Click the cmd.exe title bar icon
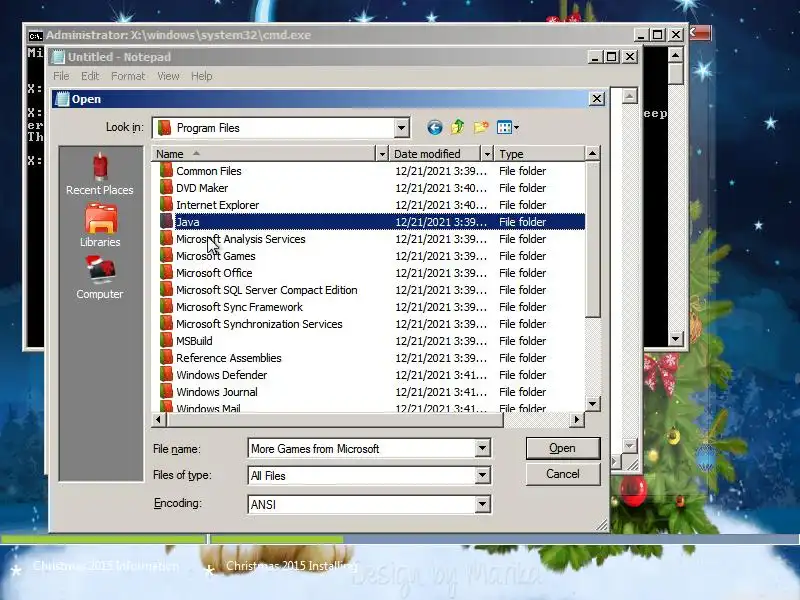Screen dimensions: 800x600 (35, 35)
